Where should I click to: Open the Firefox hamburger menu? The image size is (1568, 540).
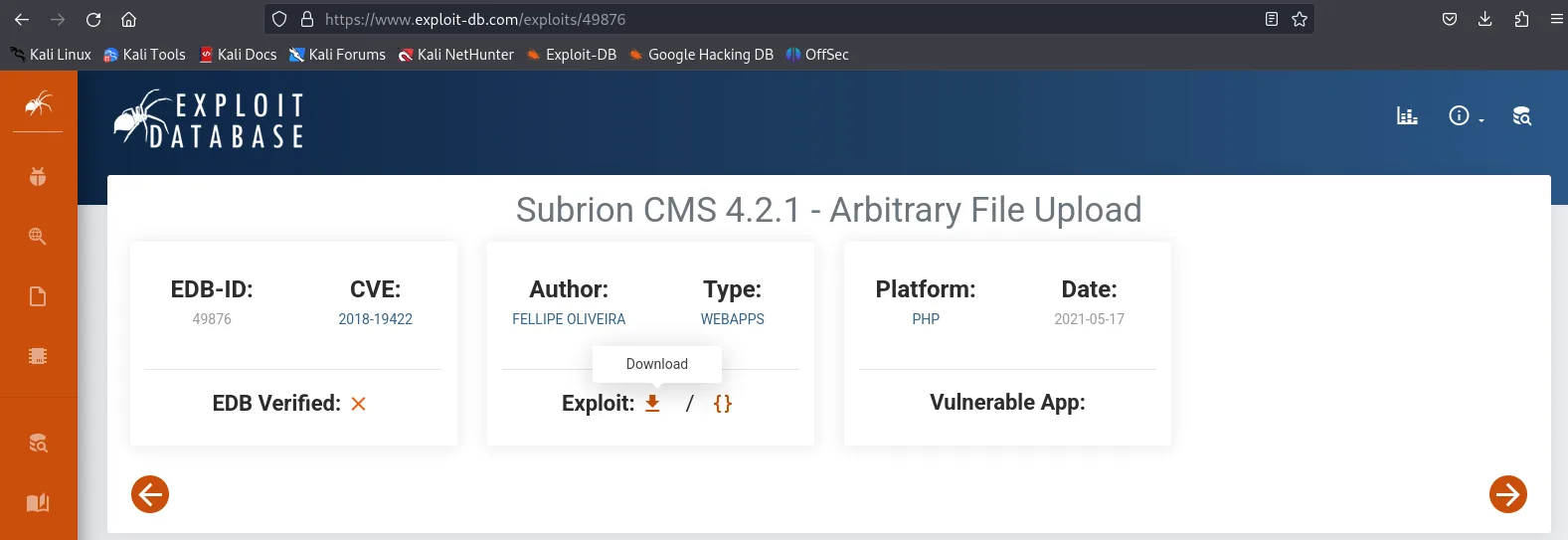pos(1556,19)
